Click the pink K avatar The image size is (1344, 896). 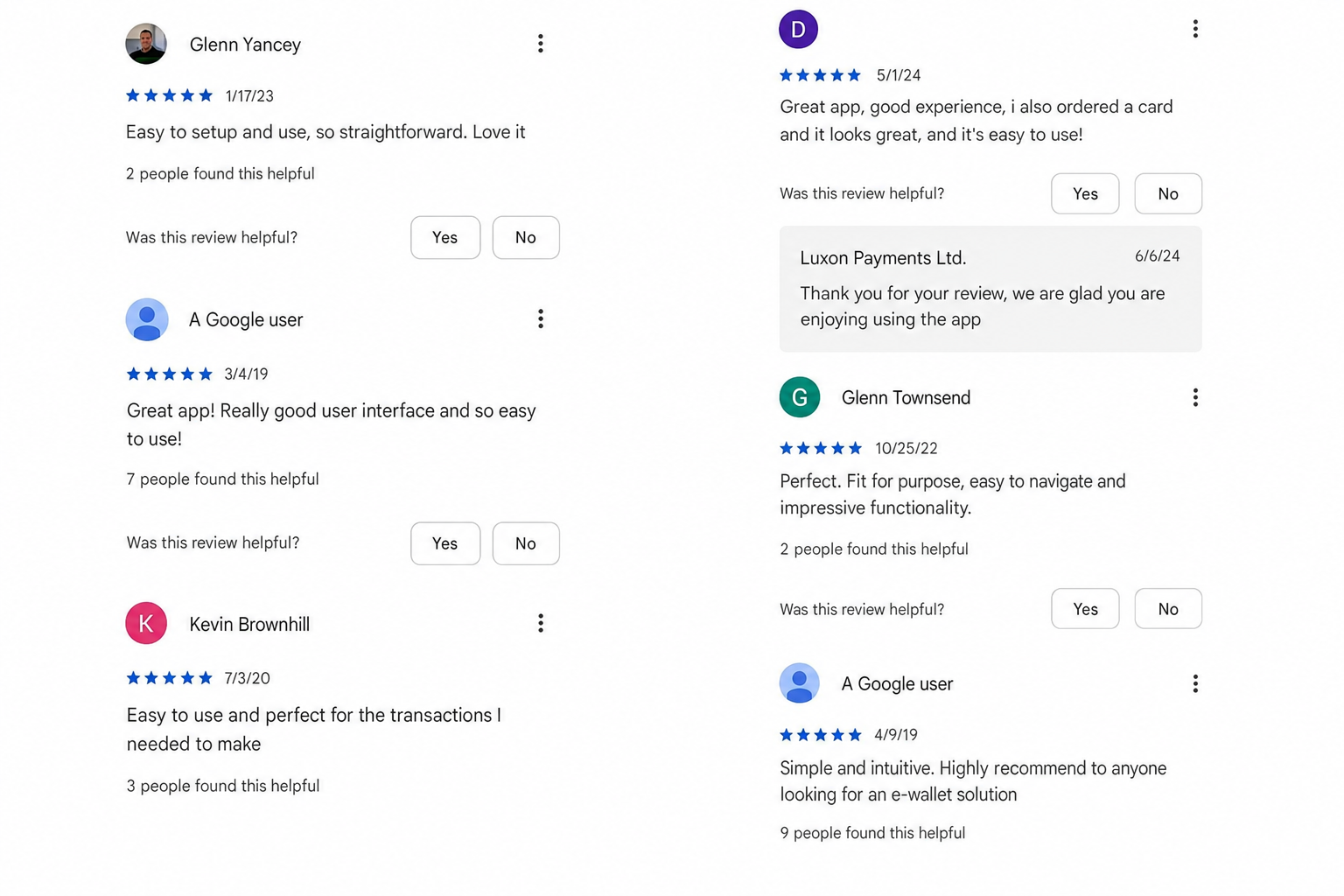[146, 623]
